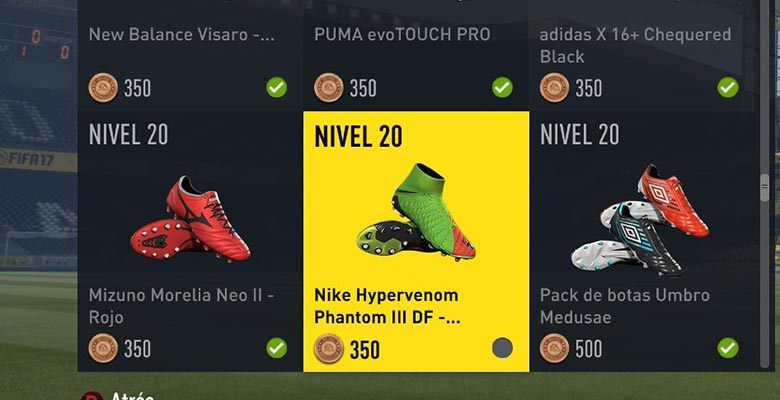This screenshot has width=780, height=400.
Task: Click the coin icon under Umbro Medusae pack
Action: click(554, 348)
